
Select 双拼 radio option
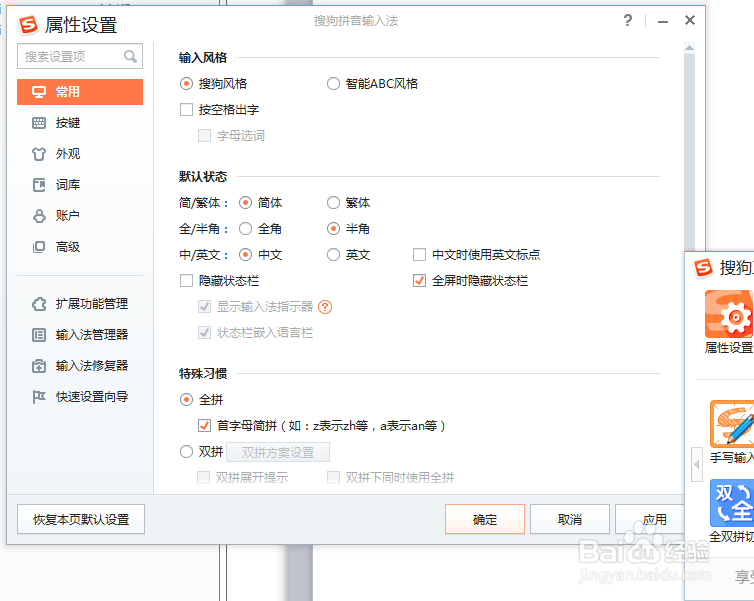(186, 451)
